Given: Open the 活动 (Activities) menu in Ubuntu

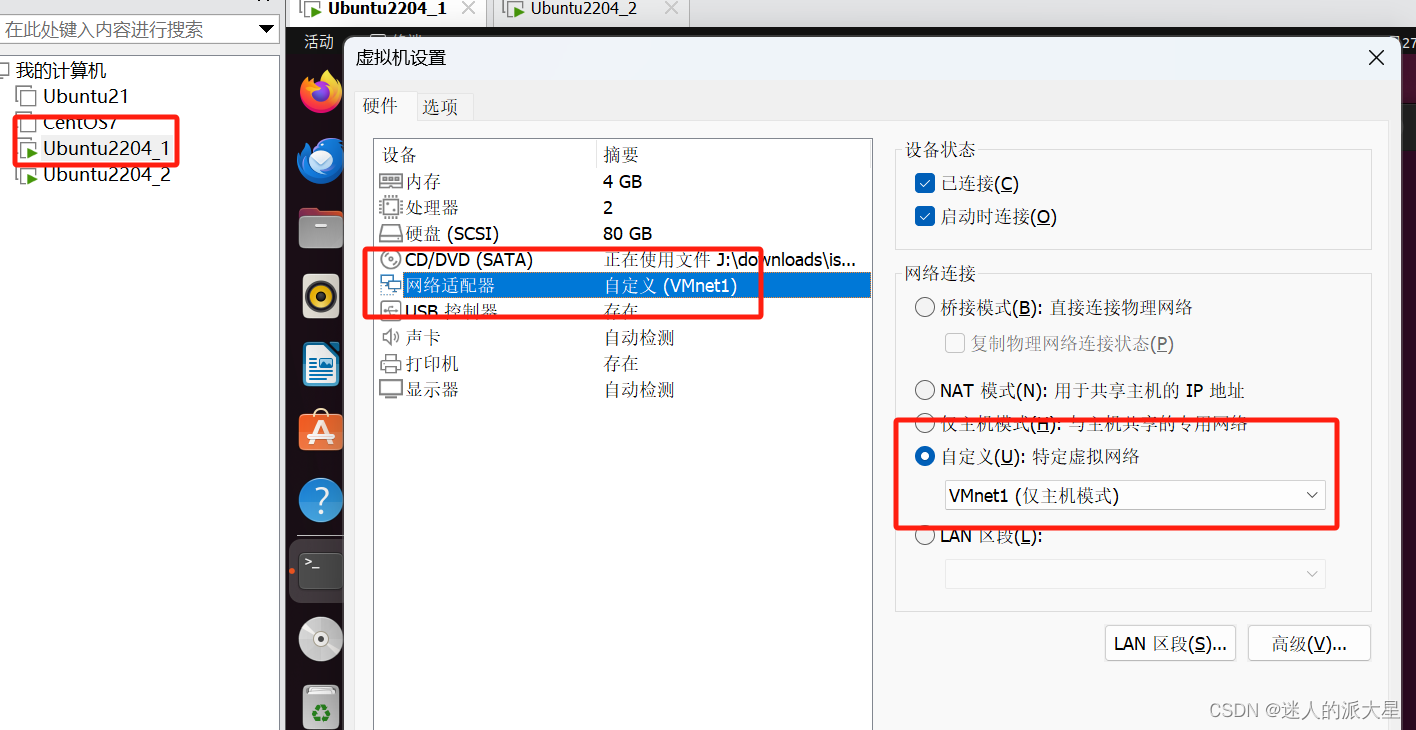Looking at the screenshot, I should 319,42.
